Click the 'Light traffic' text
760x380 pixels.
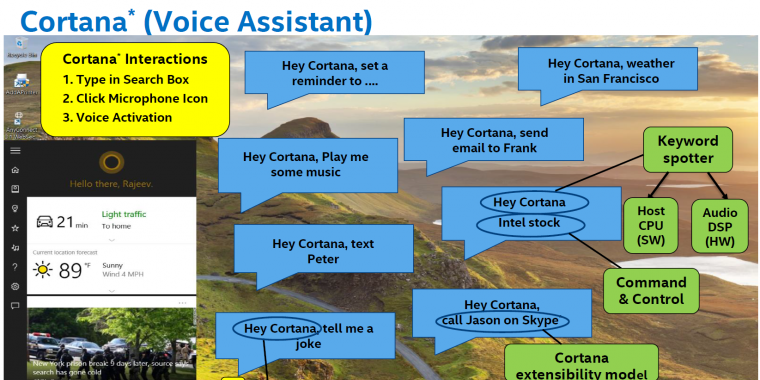point(124,214)
